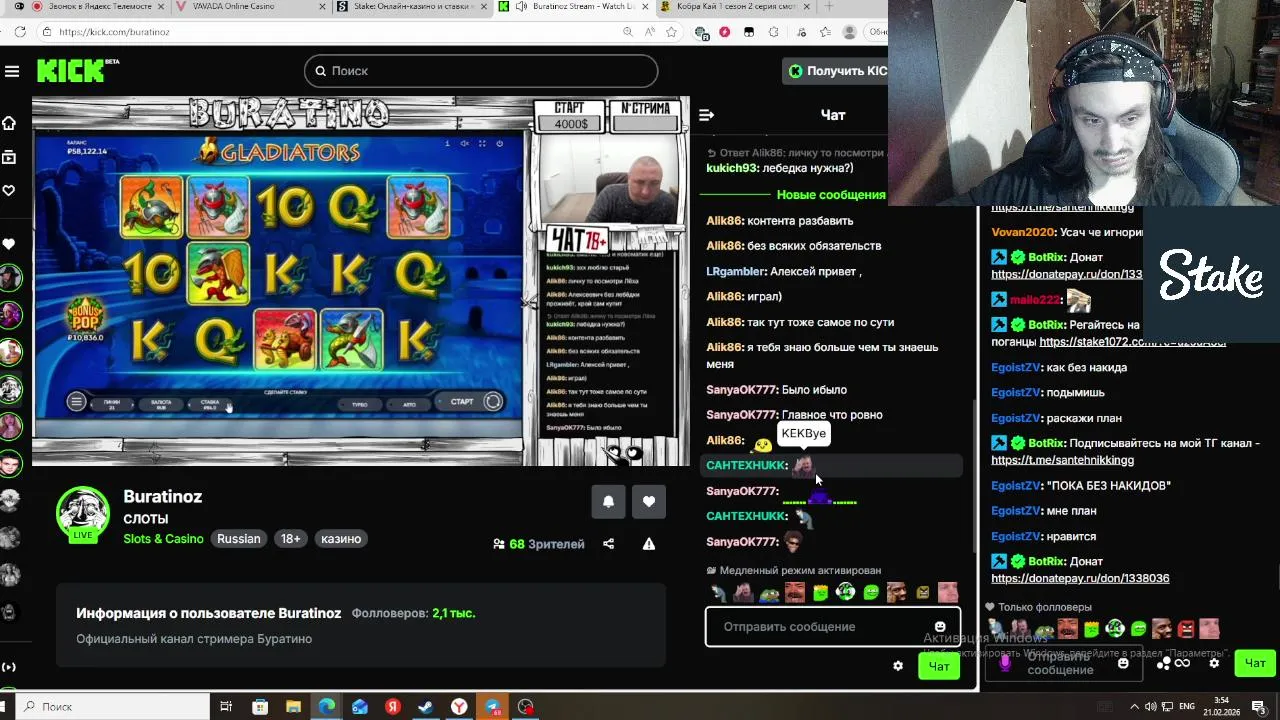1280x720 pixels.
Task: Open emoji picker in left chat input
Action: 940,627
